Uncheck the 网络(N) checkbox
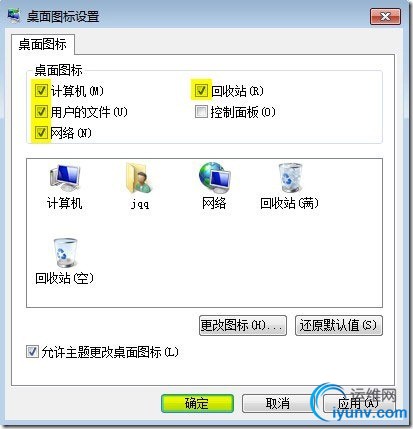This screenshot has height=429, width=413. (x=41, y=133)
